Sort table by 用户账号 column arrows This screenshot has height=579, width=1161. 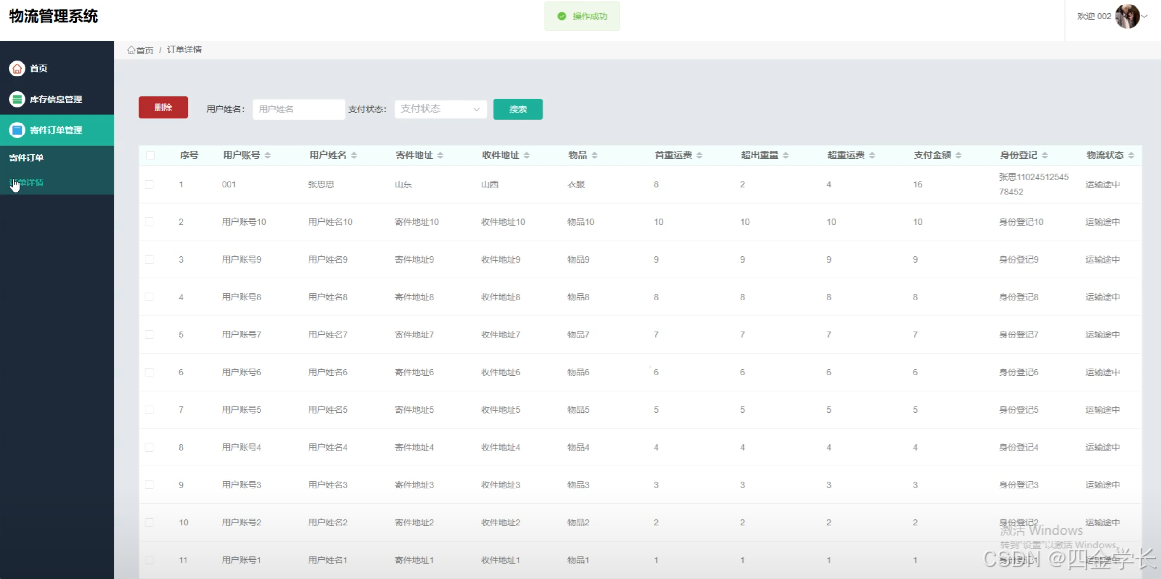pos(267,155)
